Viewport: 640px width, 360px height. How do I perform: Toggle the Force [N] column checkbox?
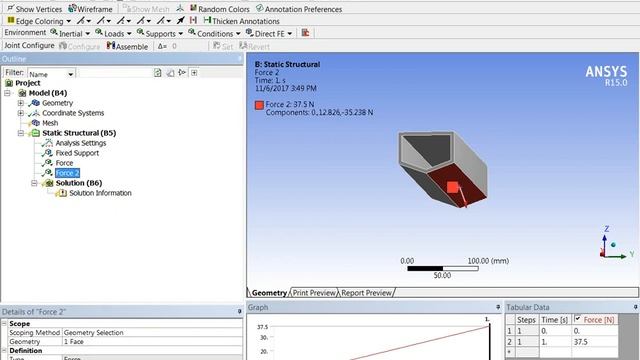(578, 318)
